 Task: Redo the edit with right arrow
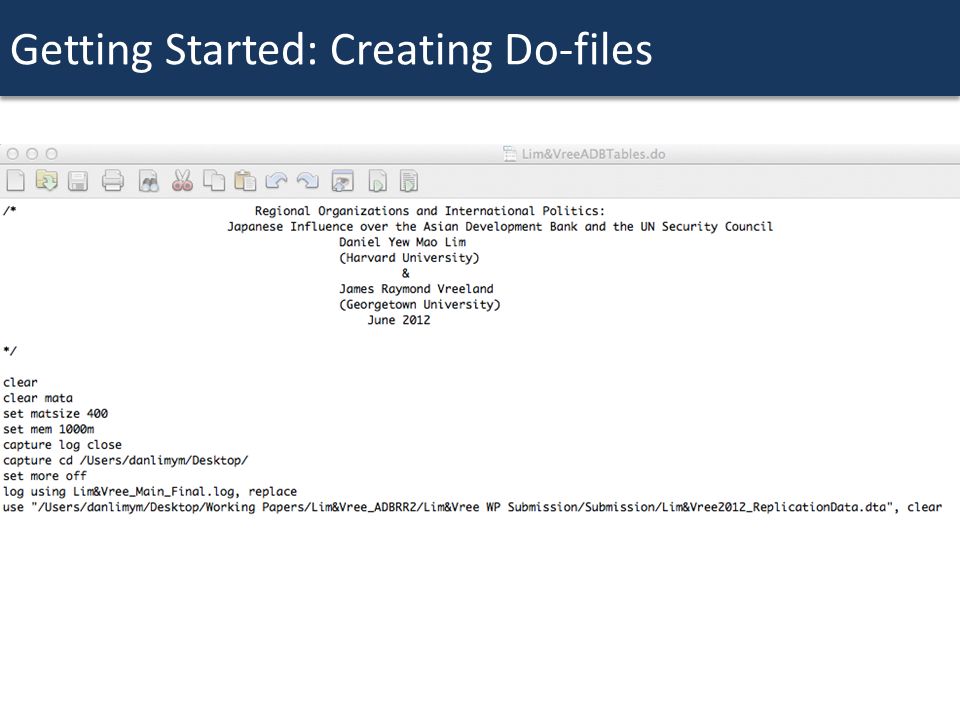click(307, 181)
